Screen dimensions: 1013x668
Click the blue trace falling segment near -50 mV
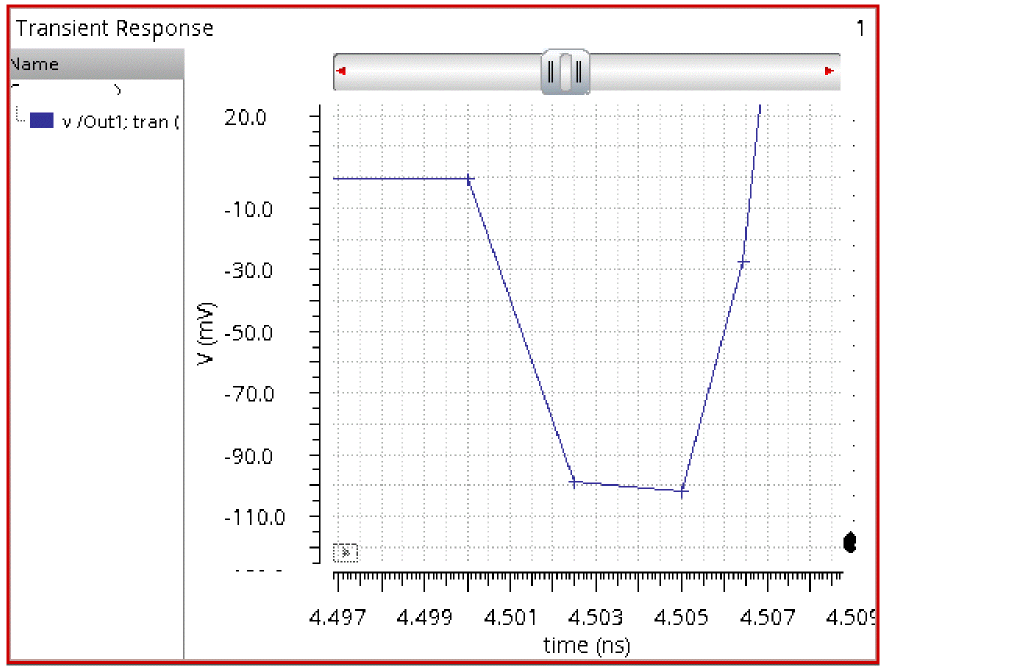click(x=521, y=332)
